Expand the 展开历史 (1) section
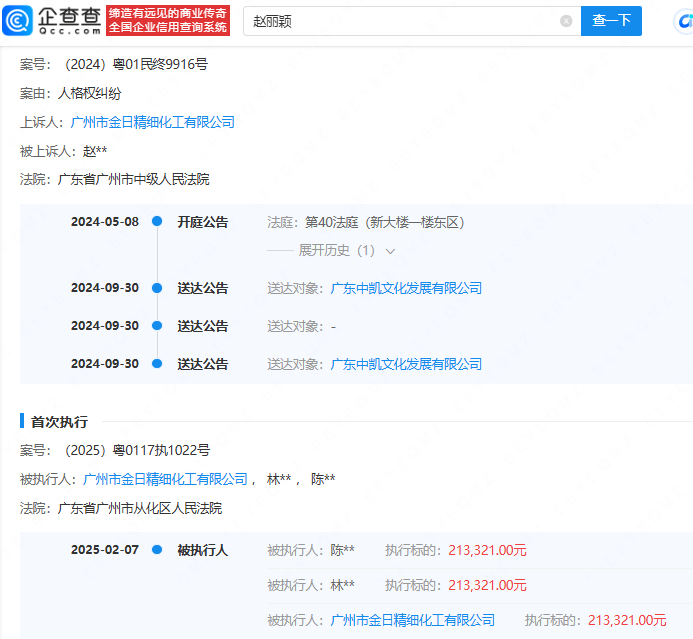 point(336,251)
